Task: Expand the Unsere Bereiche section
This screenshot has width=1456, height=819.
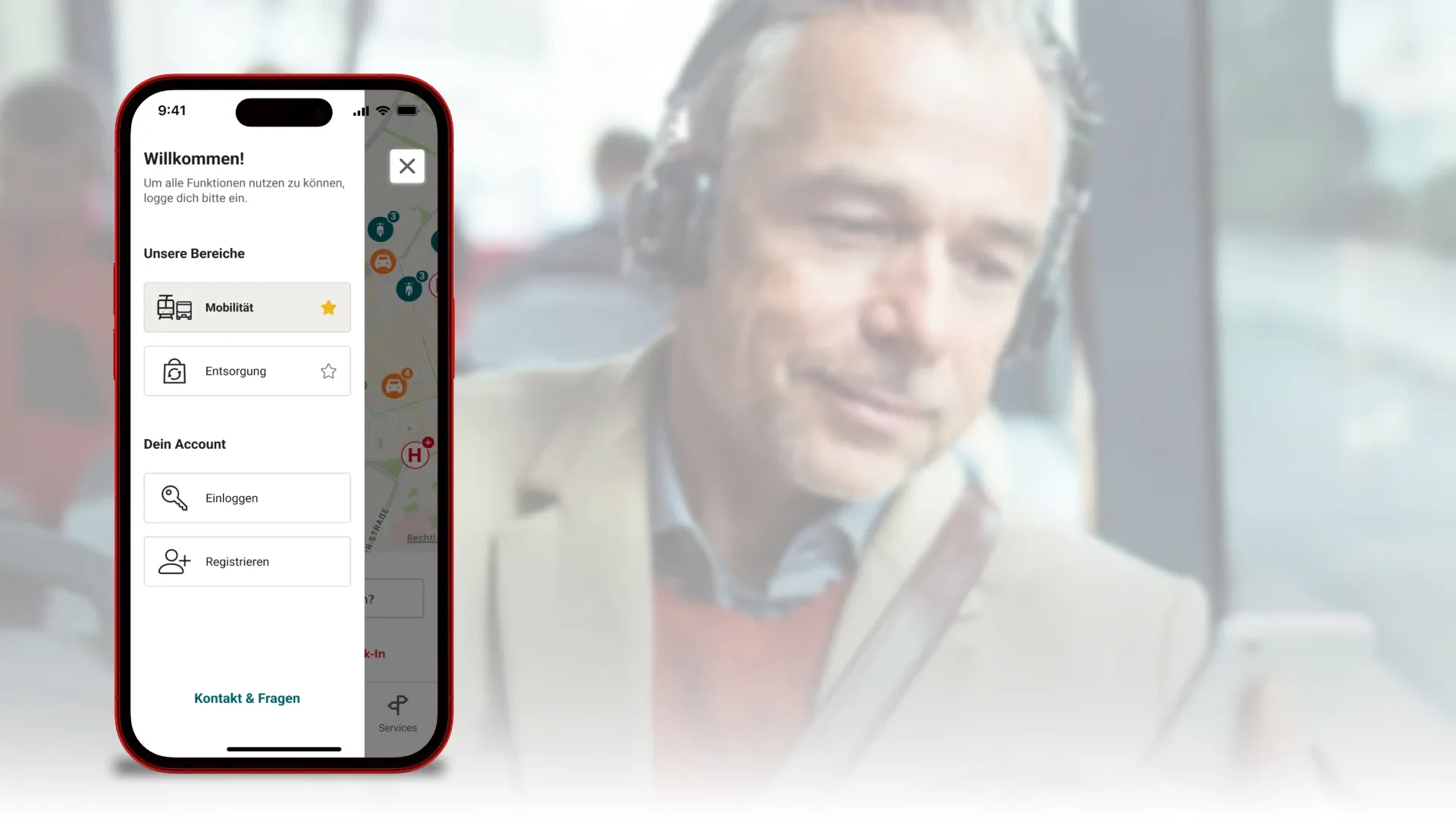Action: click(x=194, y=253)
